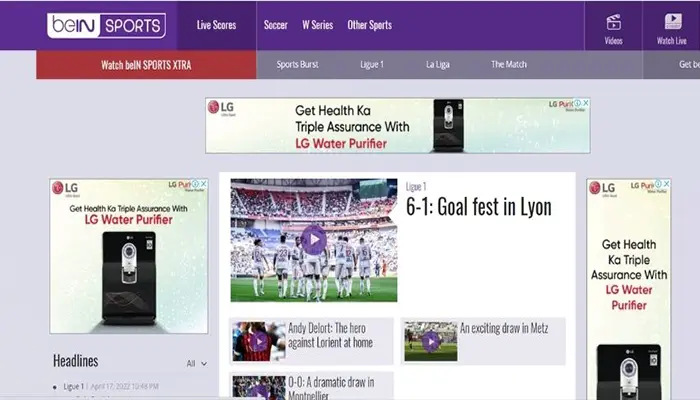
Task: Click the Headlines section title
Action: tap(76, 361)
